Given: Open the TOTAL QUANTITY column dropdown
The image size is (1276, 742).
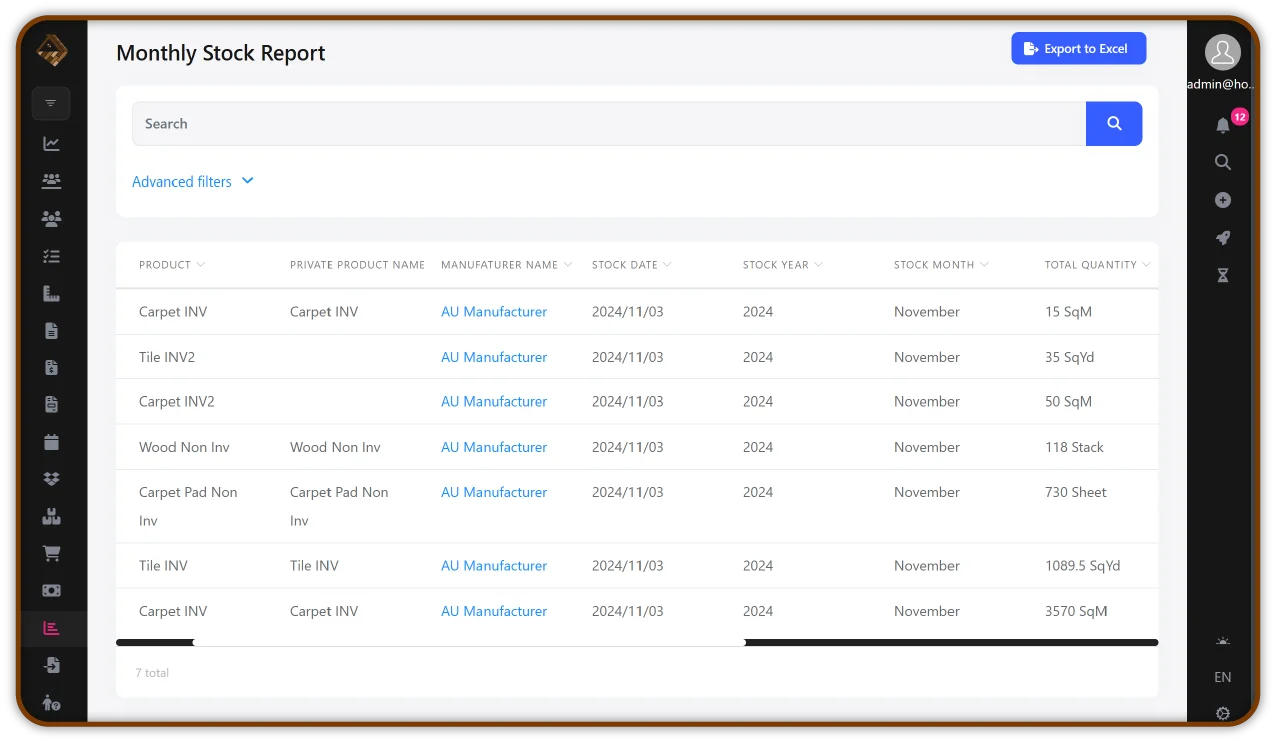Looking at the screenshot, I should click(1147, 265).
